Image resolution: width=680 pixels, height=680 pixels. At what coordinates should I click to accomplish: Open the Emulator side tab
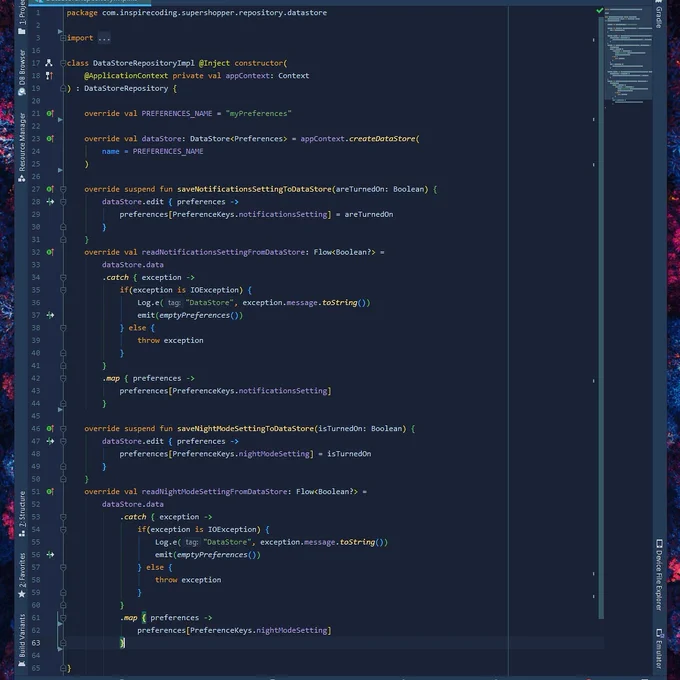tap(659, 648)
